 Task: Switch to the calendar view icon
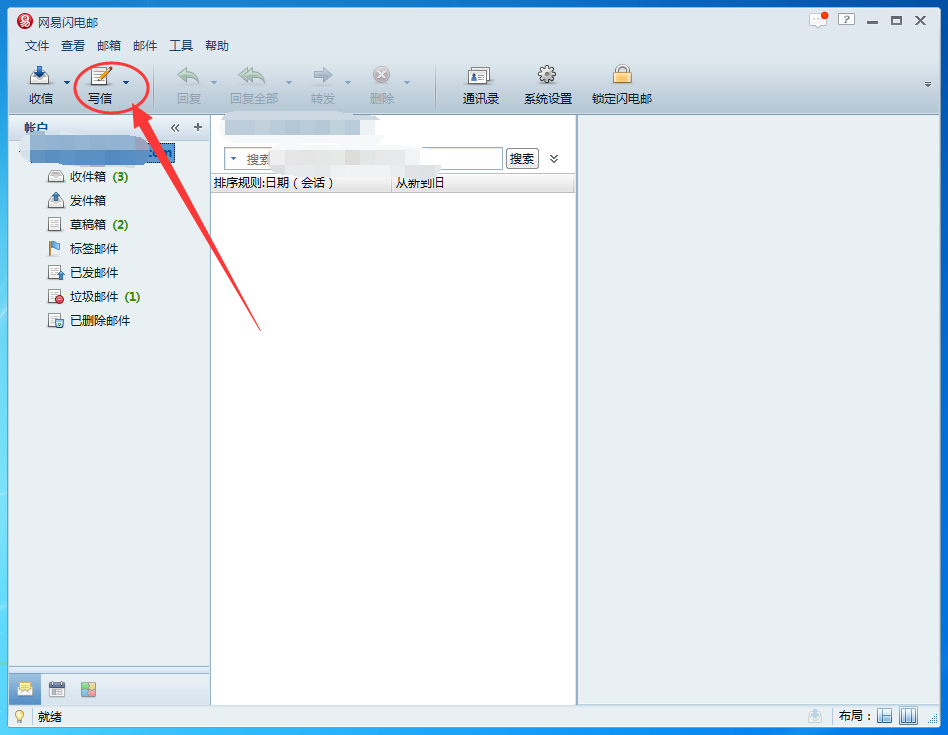[57, 689]
